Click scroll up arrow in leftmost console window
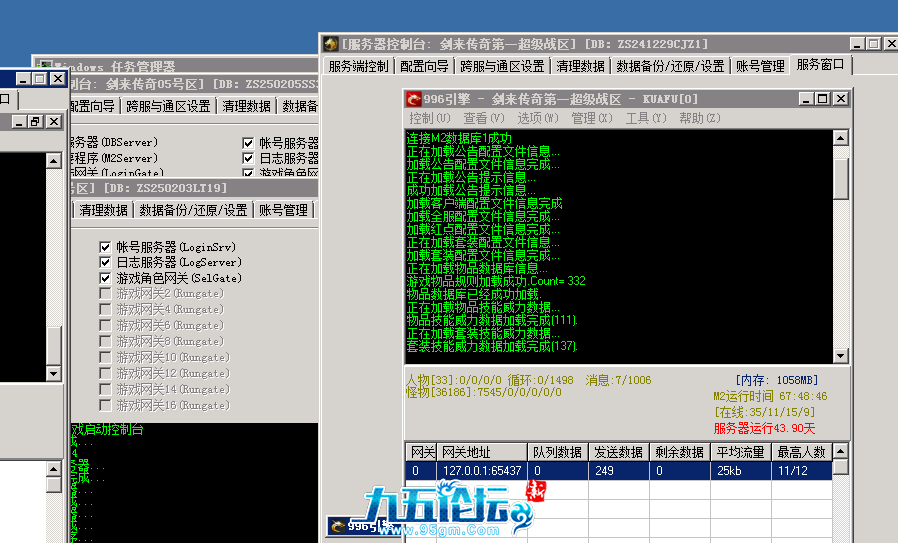The image size is (898, 543). click(53, 161)
